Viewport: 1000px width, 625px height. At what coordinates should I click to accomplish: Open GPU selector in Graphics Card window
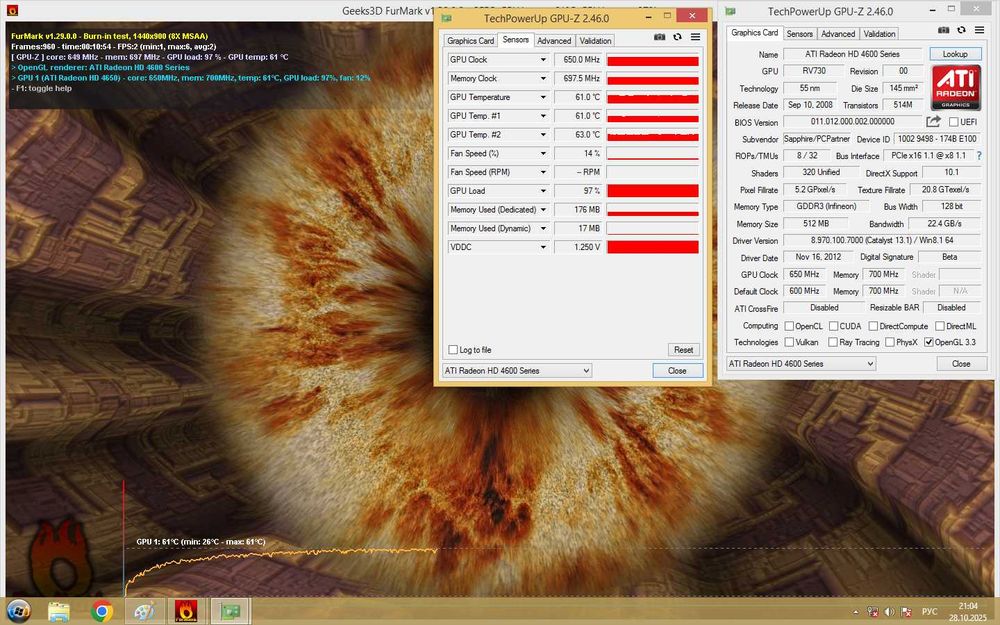(801, 364)
